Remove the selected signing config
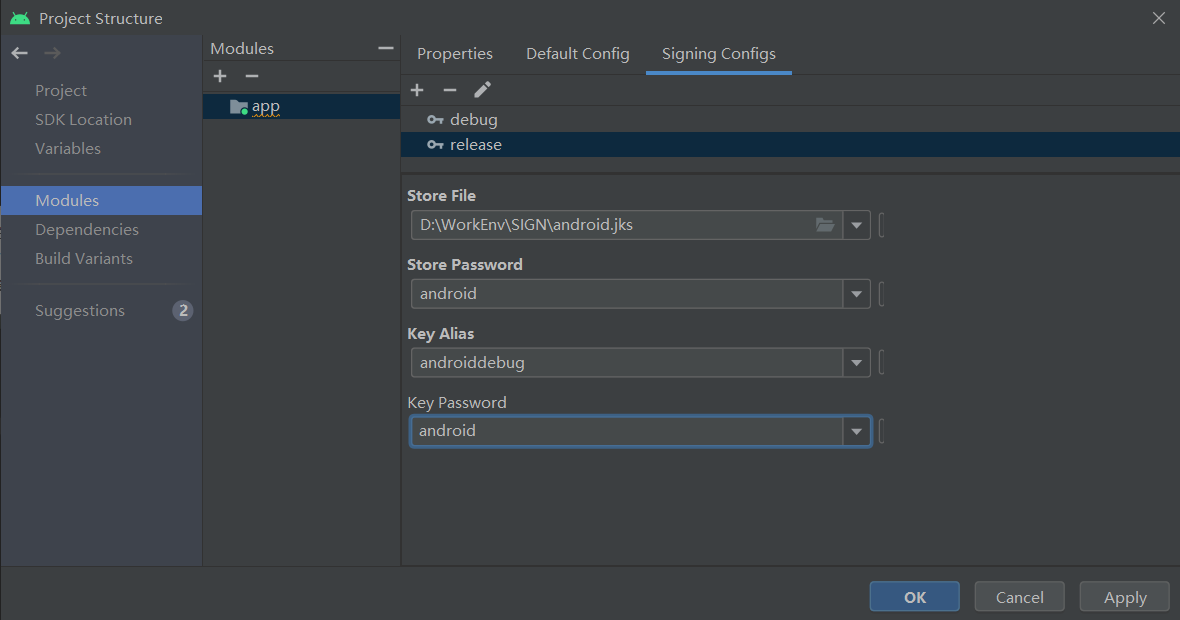Viewport: 1180px width, 620px height. [x=449, y=90]
